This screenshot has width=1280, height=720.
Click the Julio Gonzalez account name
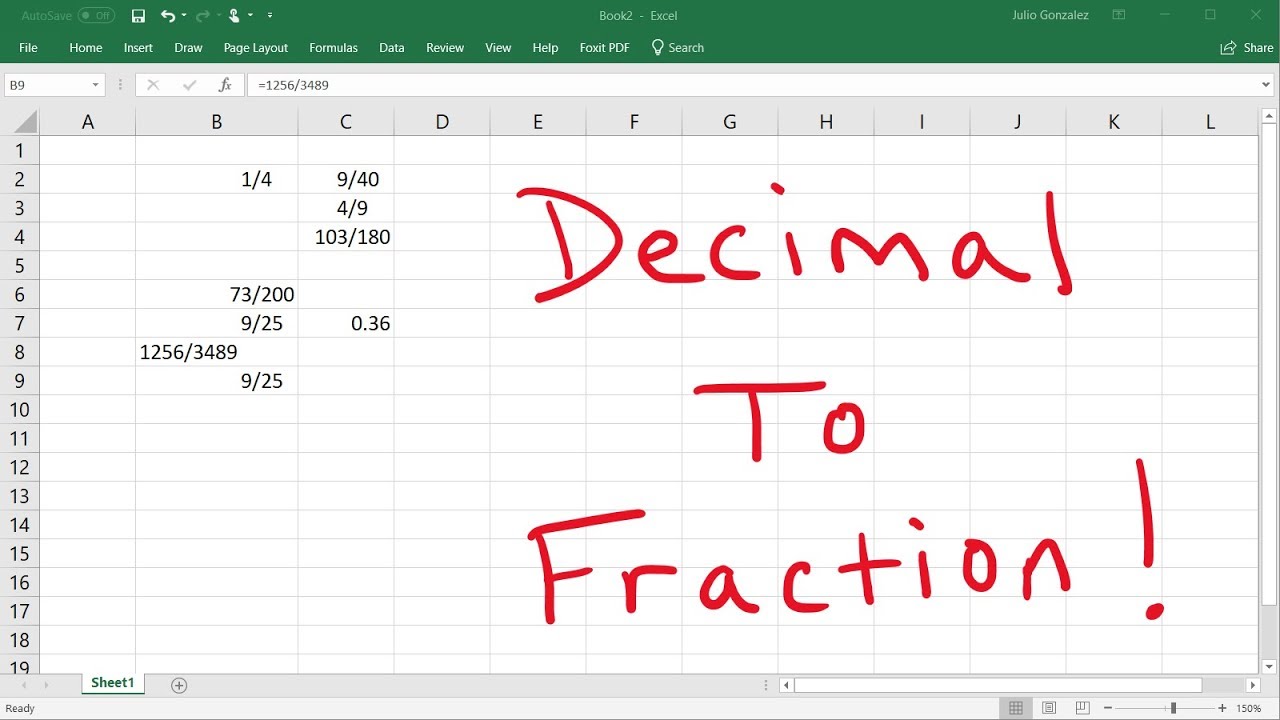coord(1050,16)
